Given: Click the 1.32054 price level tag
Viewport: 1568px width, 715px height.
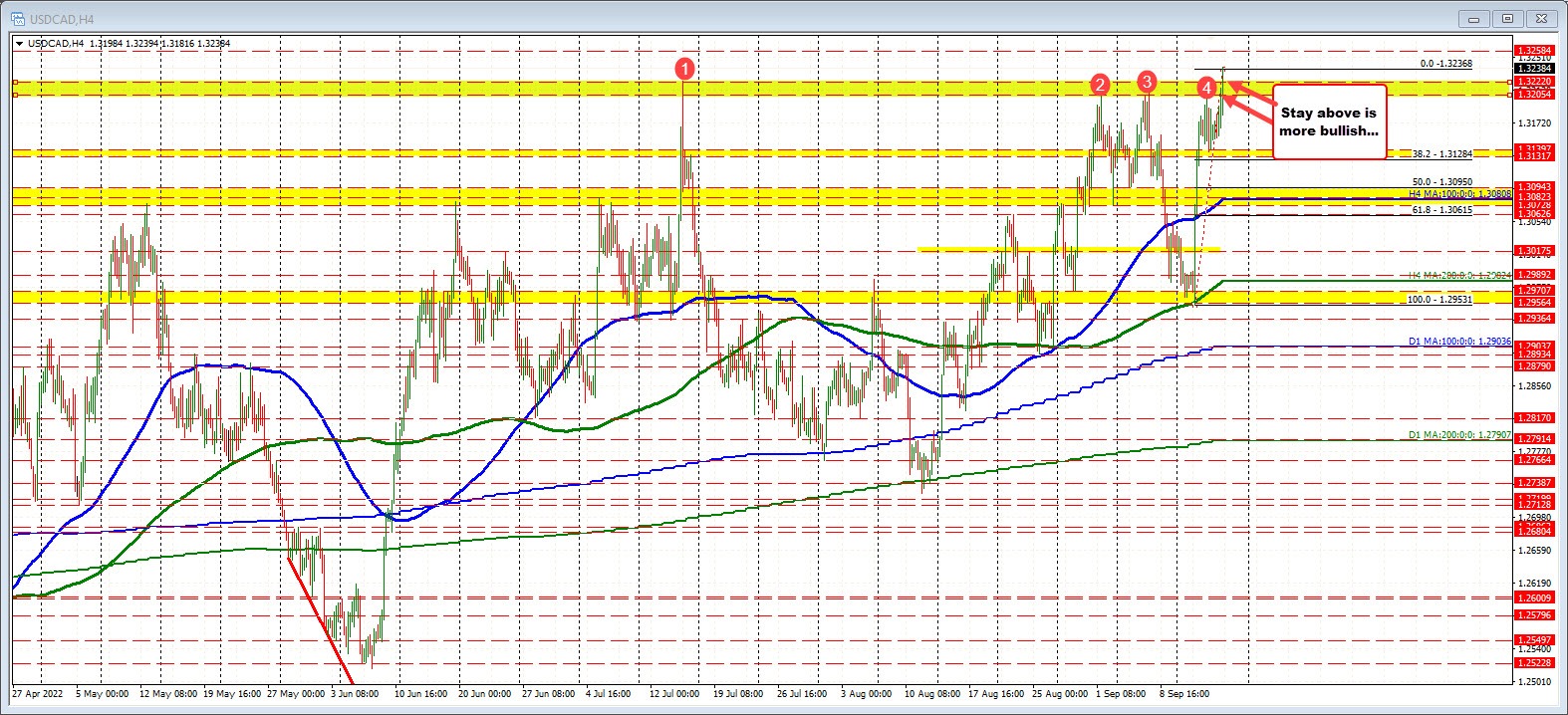Looking at the screenshot, I should click(x=1532, y=94).
